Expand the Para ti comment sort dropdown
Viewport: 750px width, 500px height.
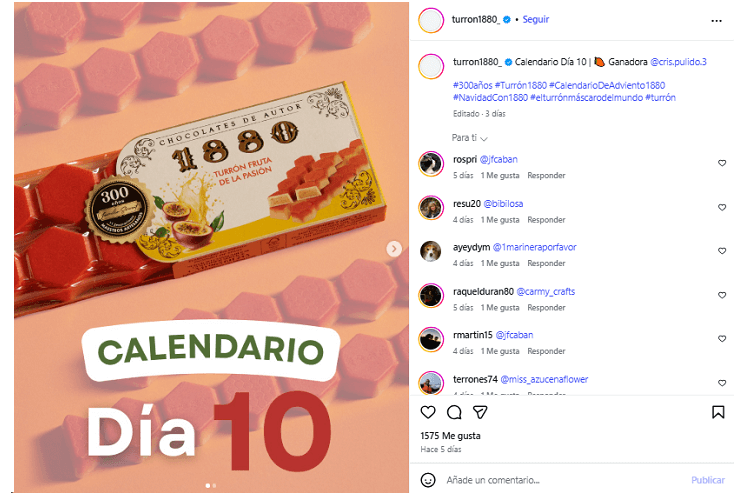(x=469, y=138)
